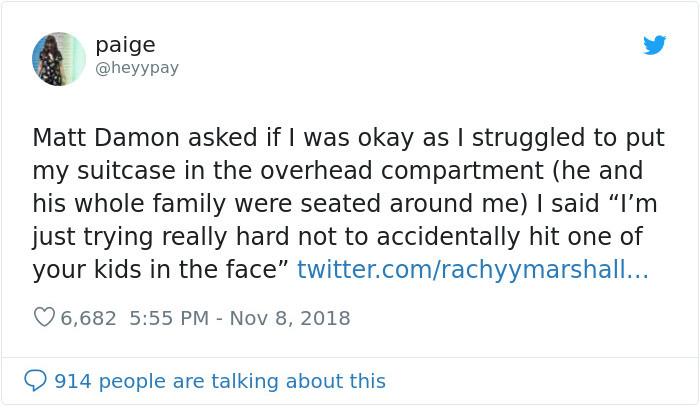Open the @heyypay handle link
Viewport: 700px width, 406px height.
[138, 67]
